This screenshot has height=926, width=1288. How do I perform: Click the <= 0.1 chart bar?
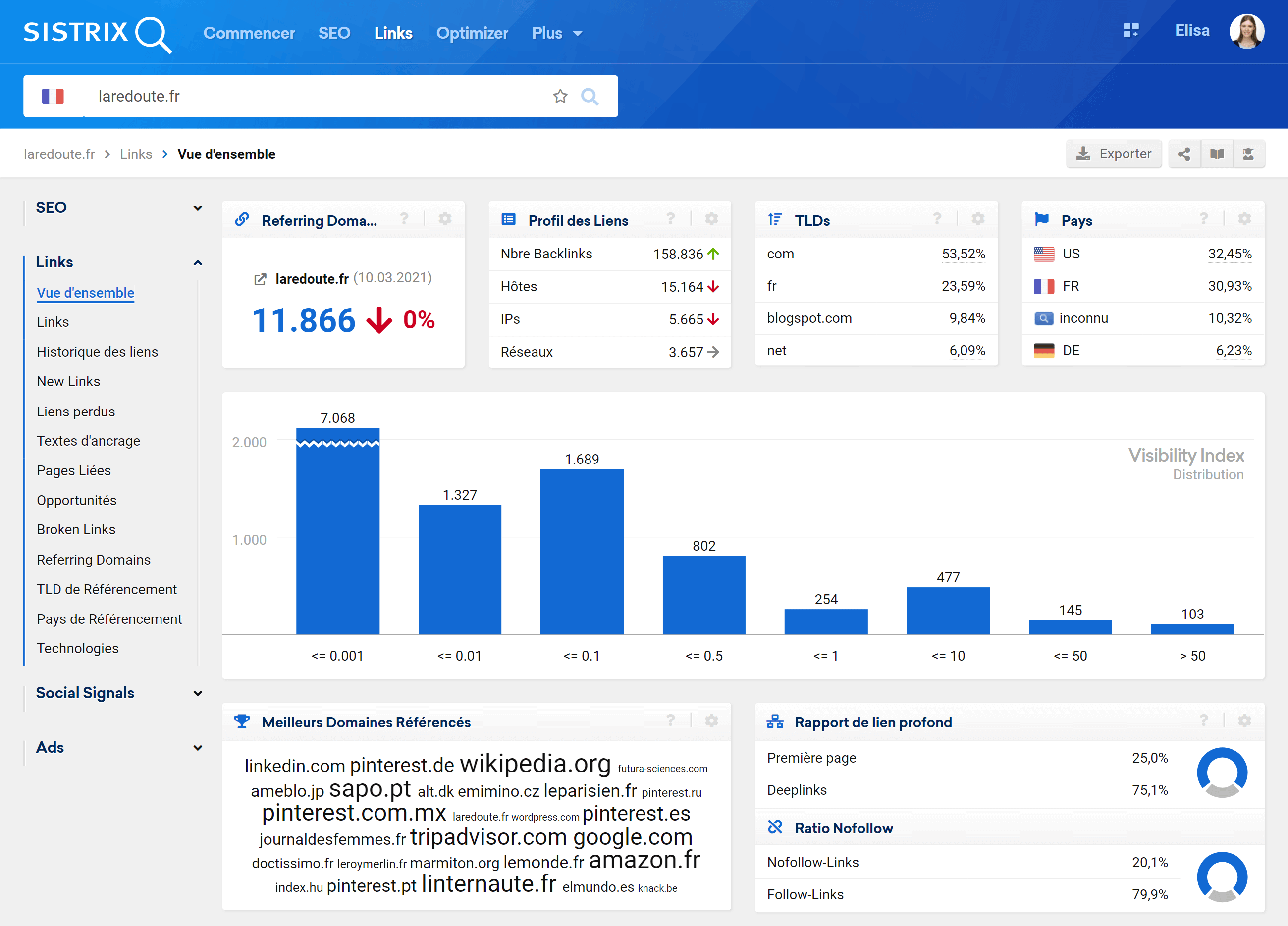coord(582,551)
